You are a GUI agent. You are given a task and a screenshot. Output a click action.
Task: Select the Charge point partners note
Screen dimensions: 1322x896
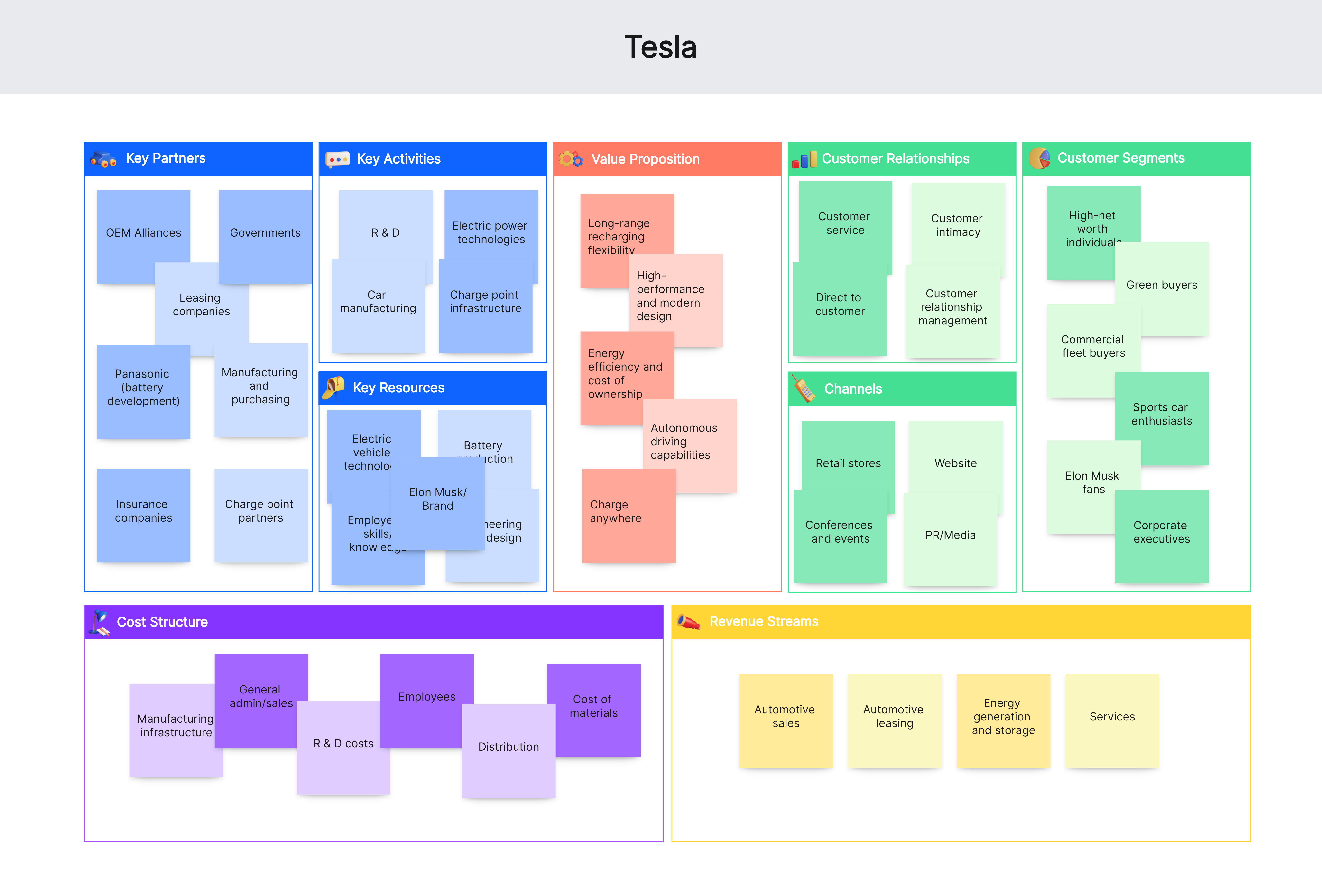tap(261, 515)
